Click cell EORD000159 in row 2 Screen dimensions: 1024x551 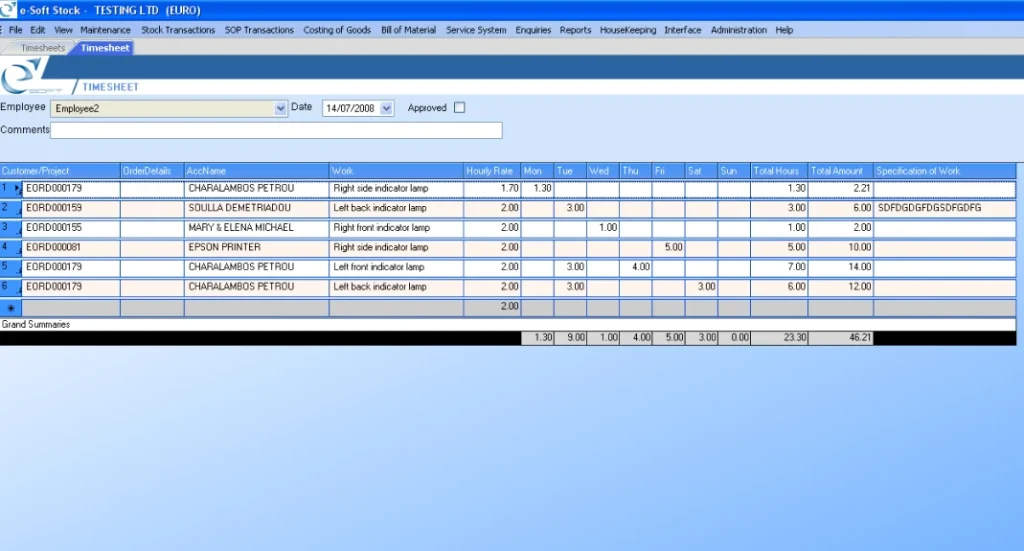[71, 208]
